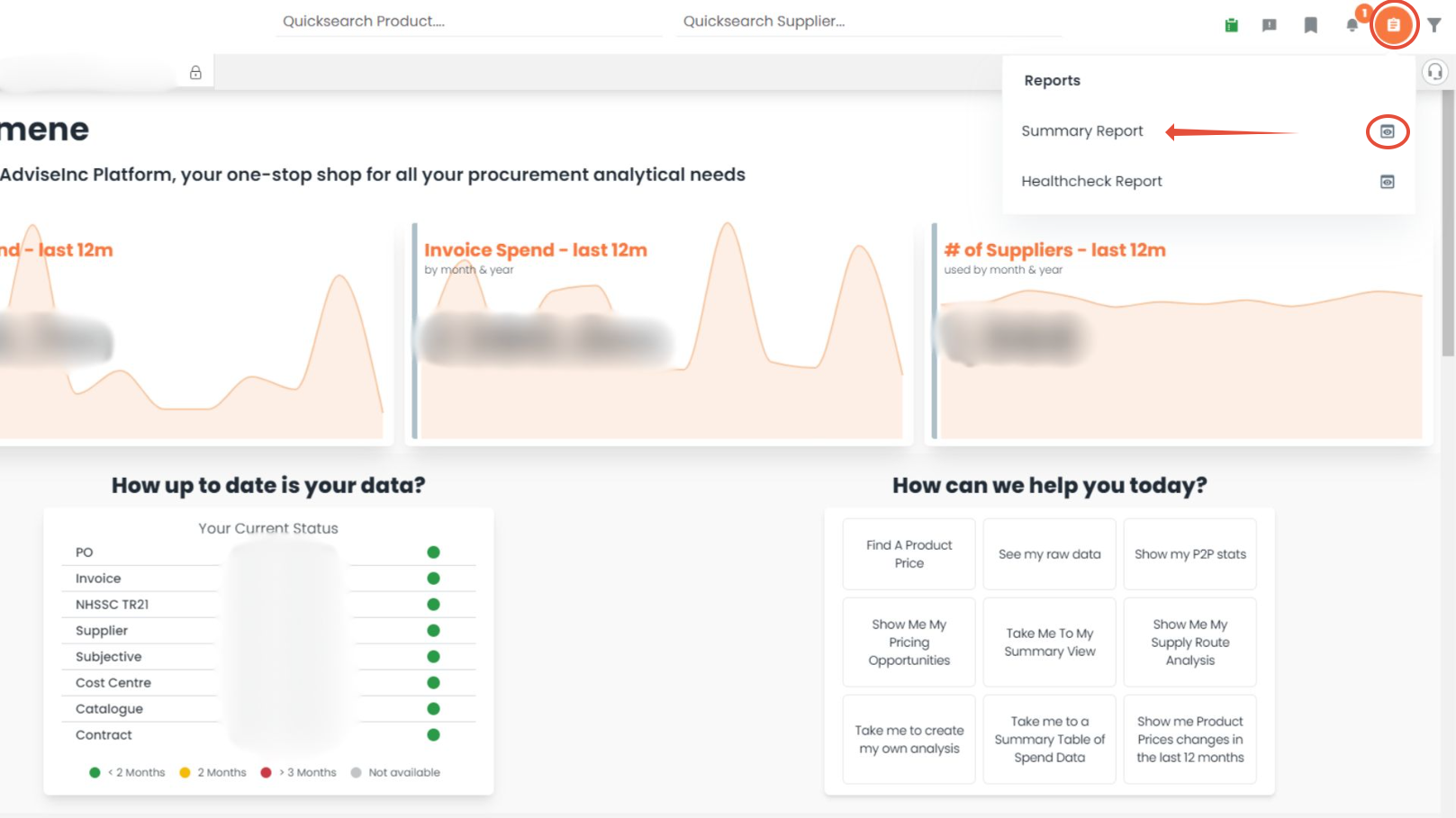Click the Subjective status row label
This screenshot has width=1456, height=818.
point(109,657)
